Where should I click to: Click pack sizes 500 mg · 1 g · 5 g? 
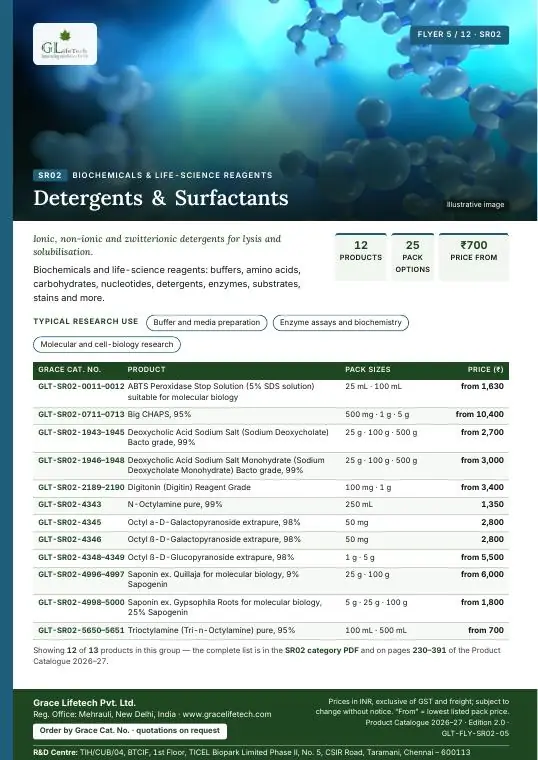(377, 414)
